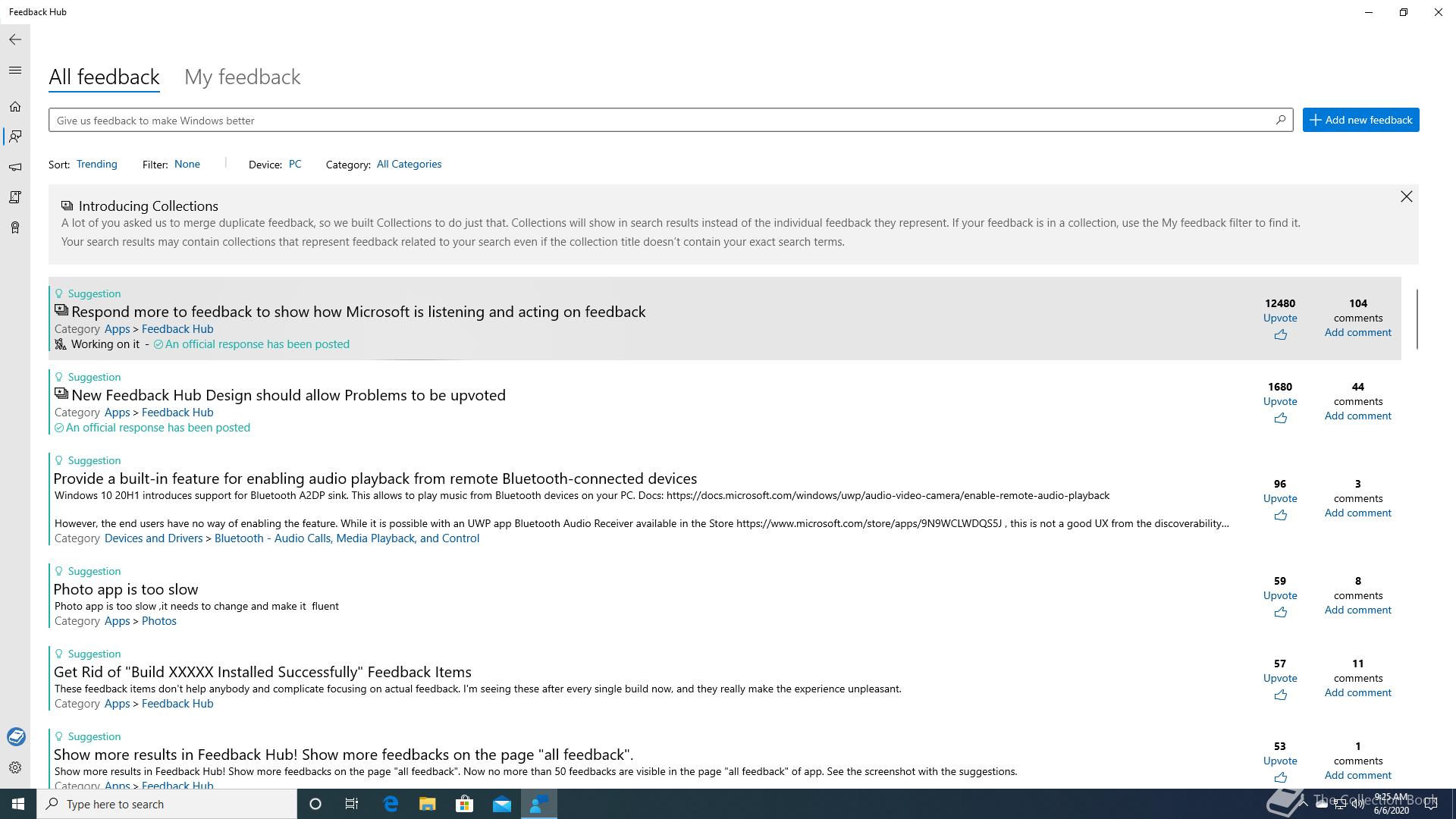Viewport: 1456px width, 819px height.
Task: Click collection icon beside Respond more to feedback
Action: [x=61, y=310]
